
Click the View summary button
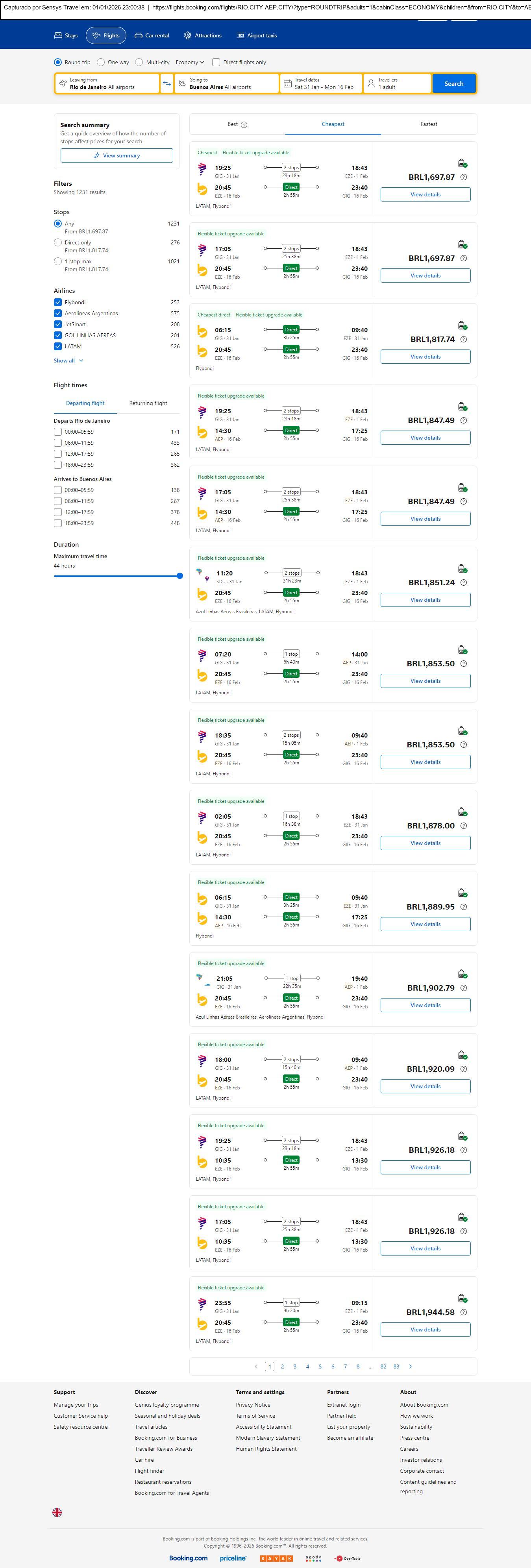pos(116,156)
